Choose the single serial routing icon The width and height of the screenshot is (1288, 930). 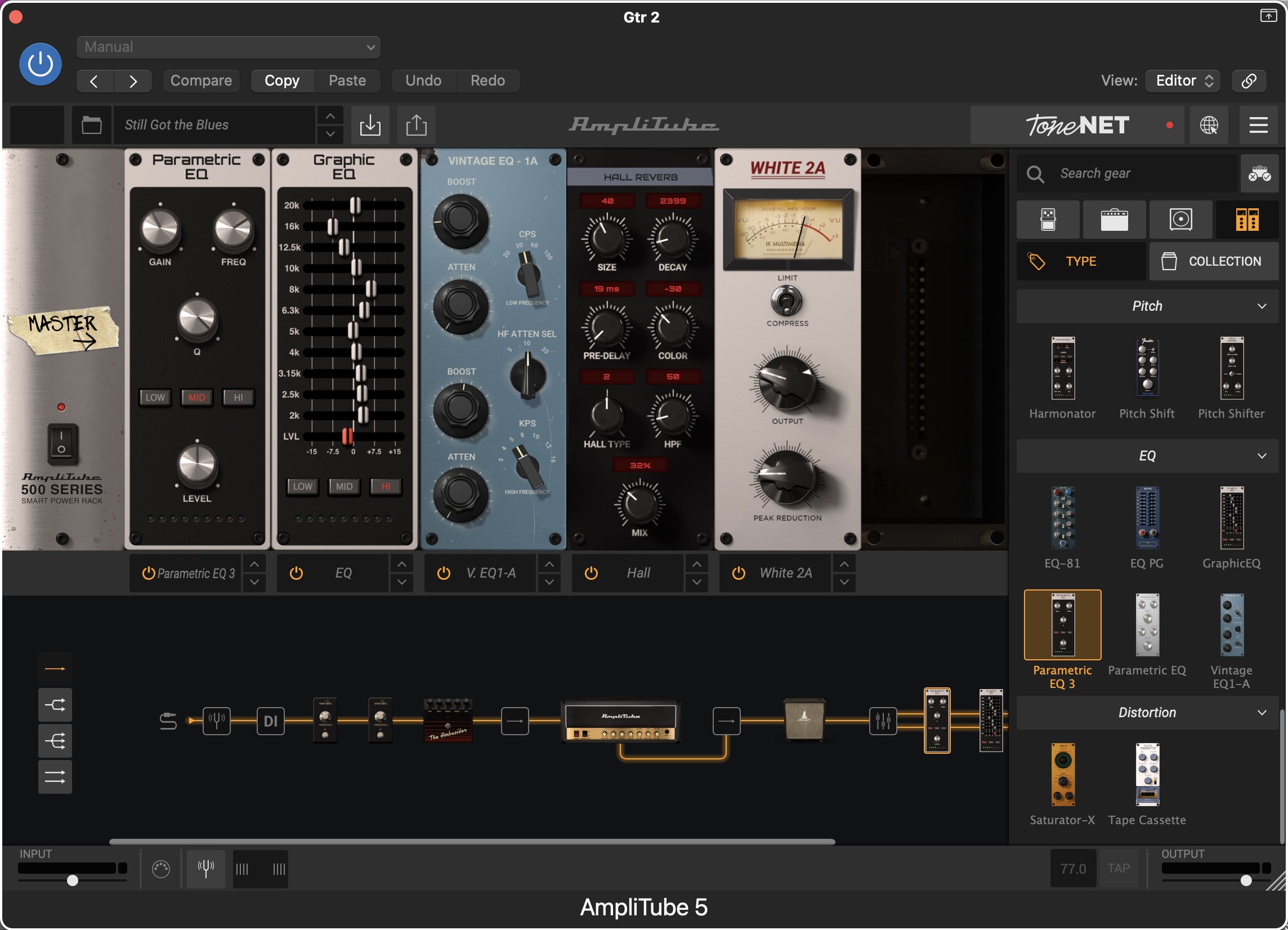tap(55, 669)
